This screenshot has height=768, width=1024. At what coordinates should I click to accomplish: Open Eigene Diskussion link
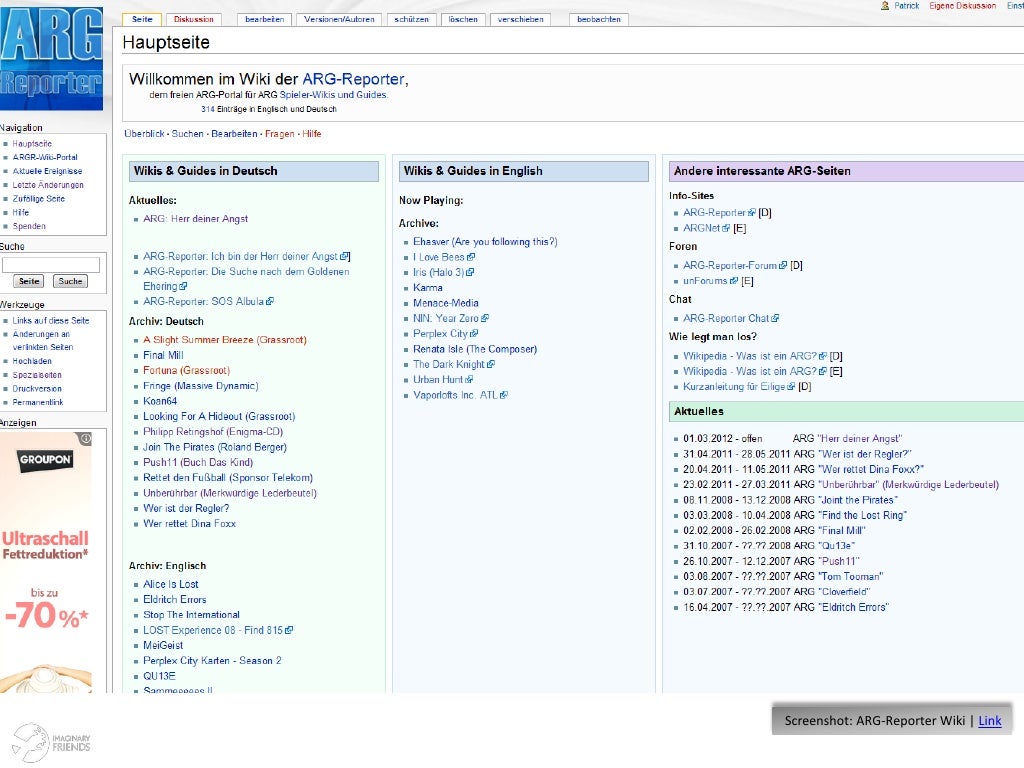[963, 5]
